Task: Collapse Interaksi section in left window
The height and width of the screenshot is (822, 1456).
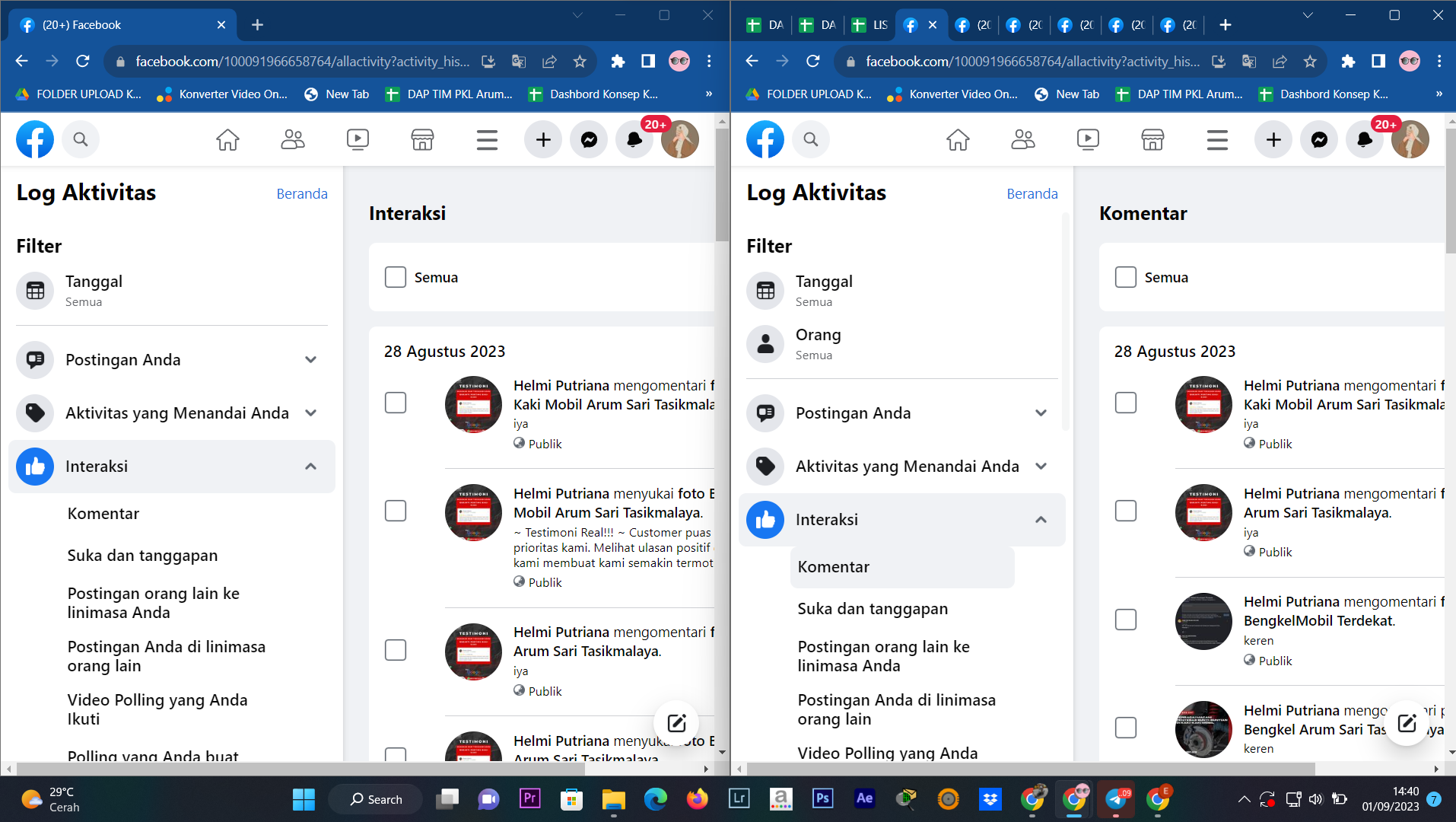Action: [x=172, y=467]
